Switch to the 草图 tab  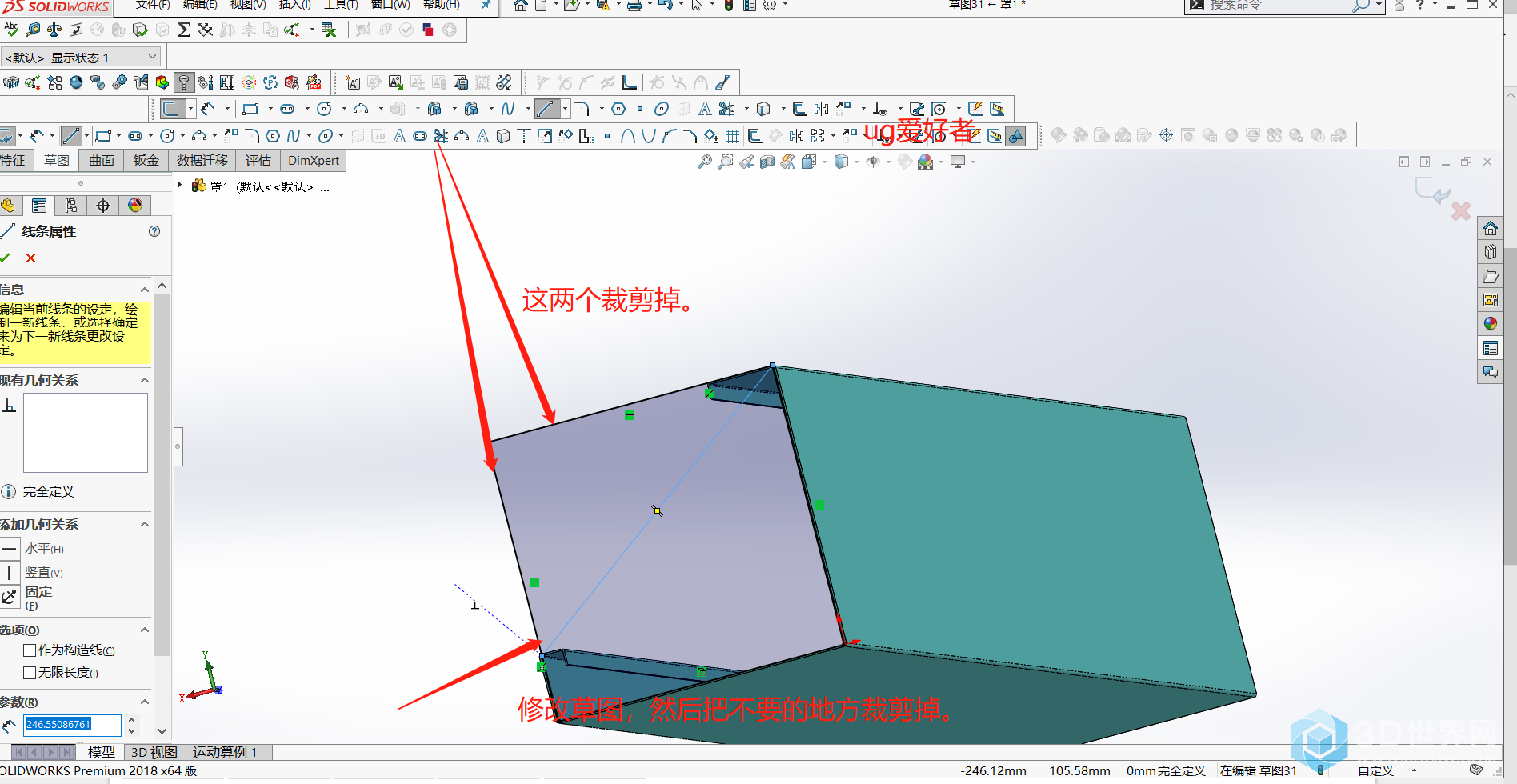(x=57, y=161)
